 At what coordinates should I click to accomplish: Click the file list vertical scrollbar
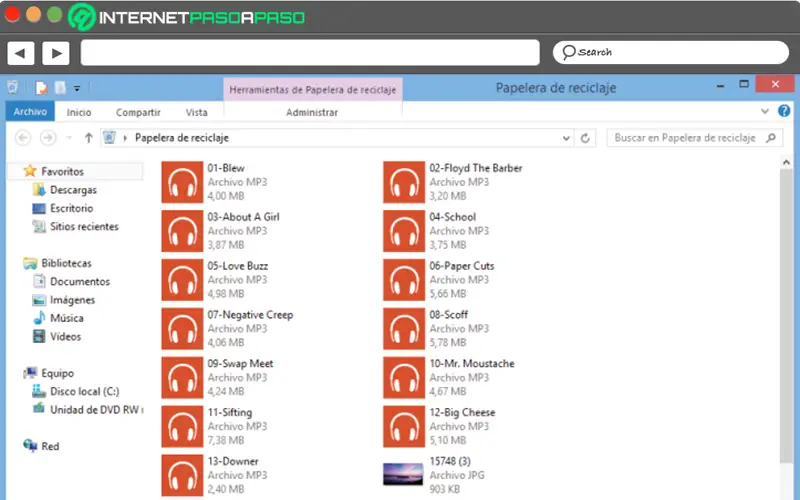(786, 316)
